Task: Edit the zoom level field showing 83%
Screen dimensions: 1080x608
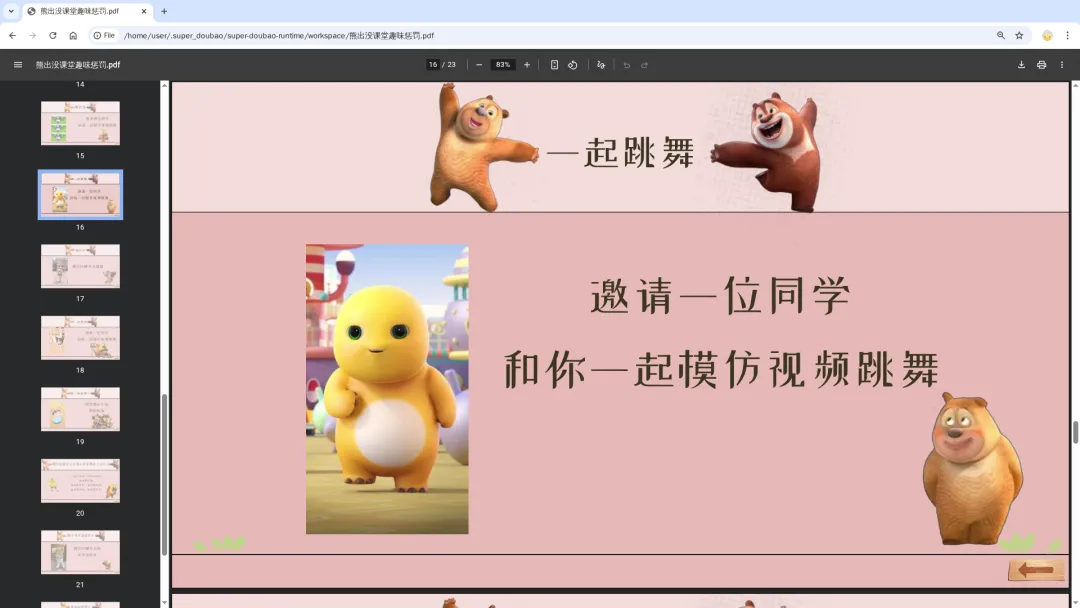Action: click(503, 65)
